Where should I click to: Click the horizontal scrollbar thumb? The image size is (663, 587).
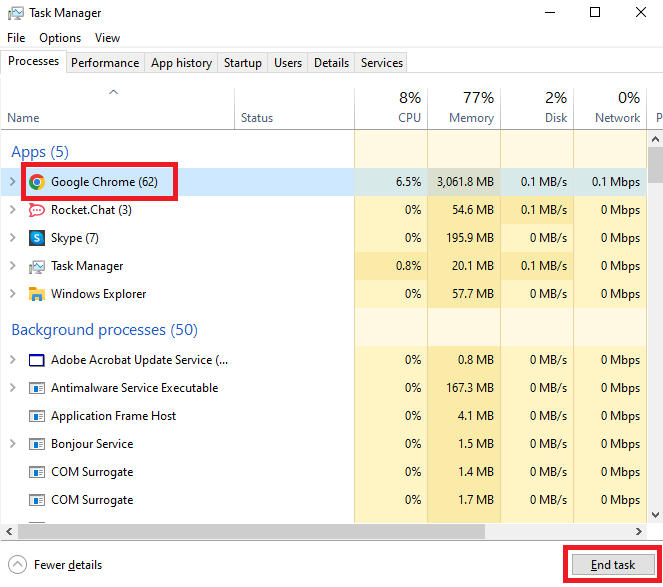coord(251,531)
